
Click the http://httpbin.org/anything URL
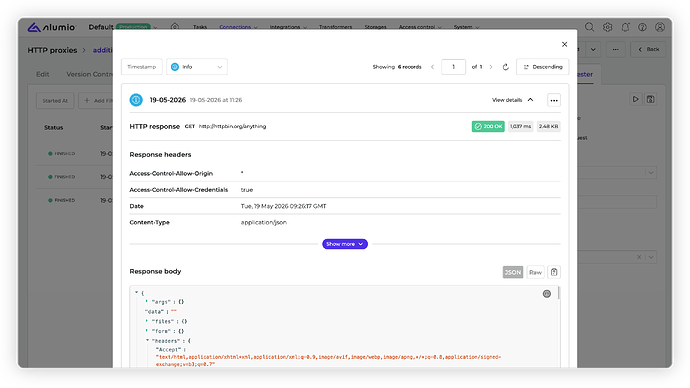tap(232, 126)
